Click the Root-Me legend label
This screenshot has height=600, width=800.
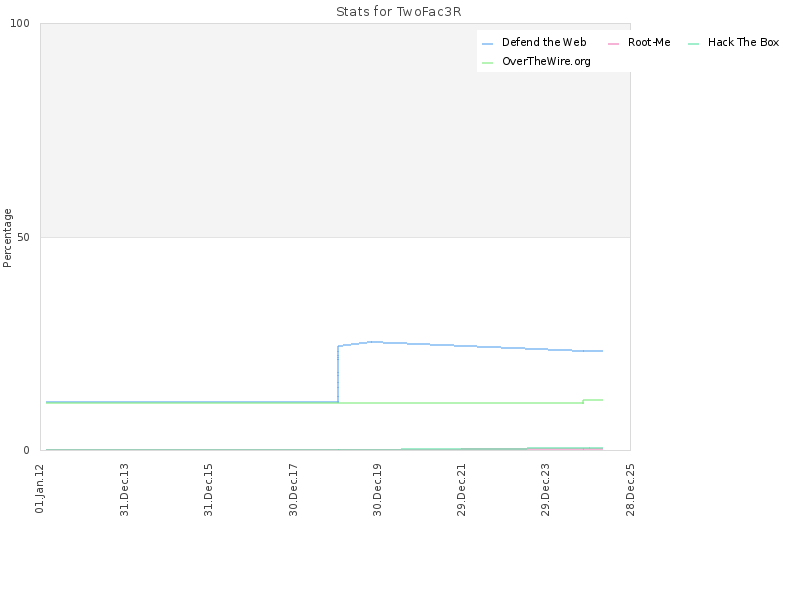pos(649,42)
